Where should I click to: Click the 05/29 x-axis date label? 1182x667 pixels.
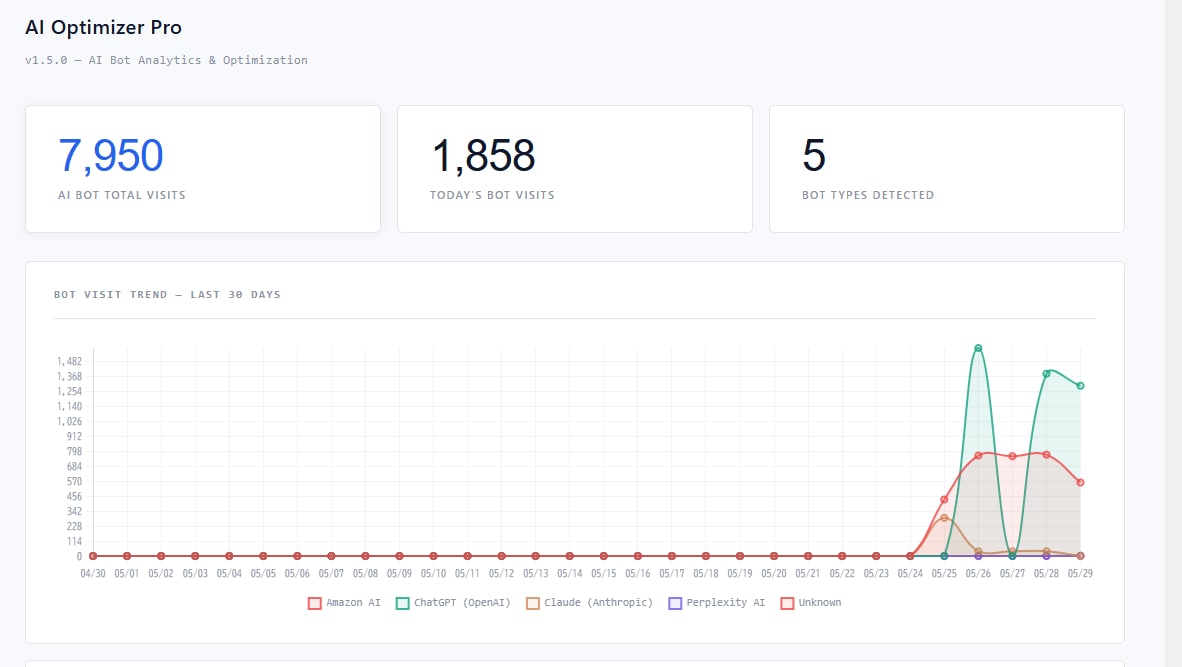point(1080,574)
